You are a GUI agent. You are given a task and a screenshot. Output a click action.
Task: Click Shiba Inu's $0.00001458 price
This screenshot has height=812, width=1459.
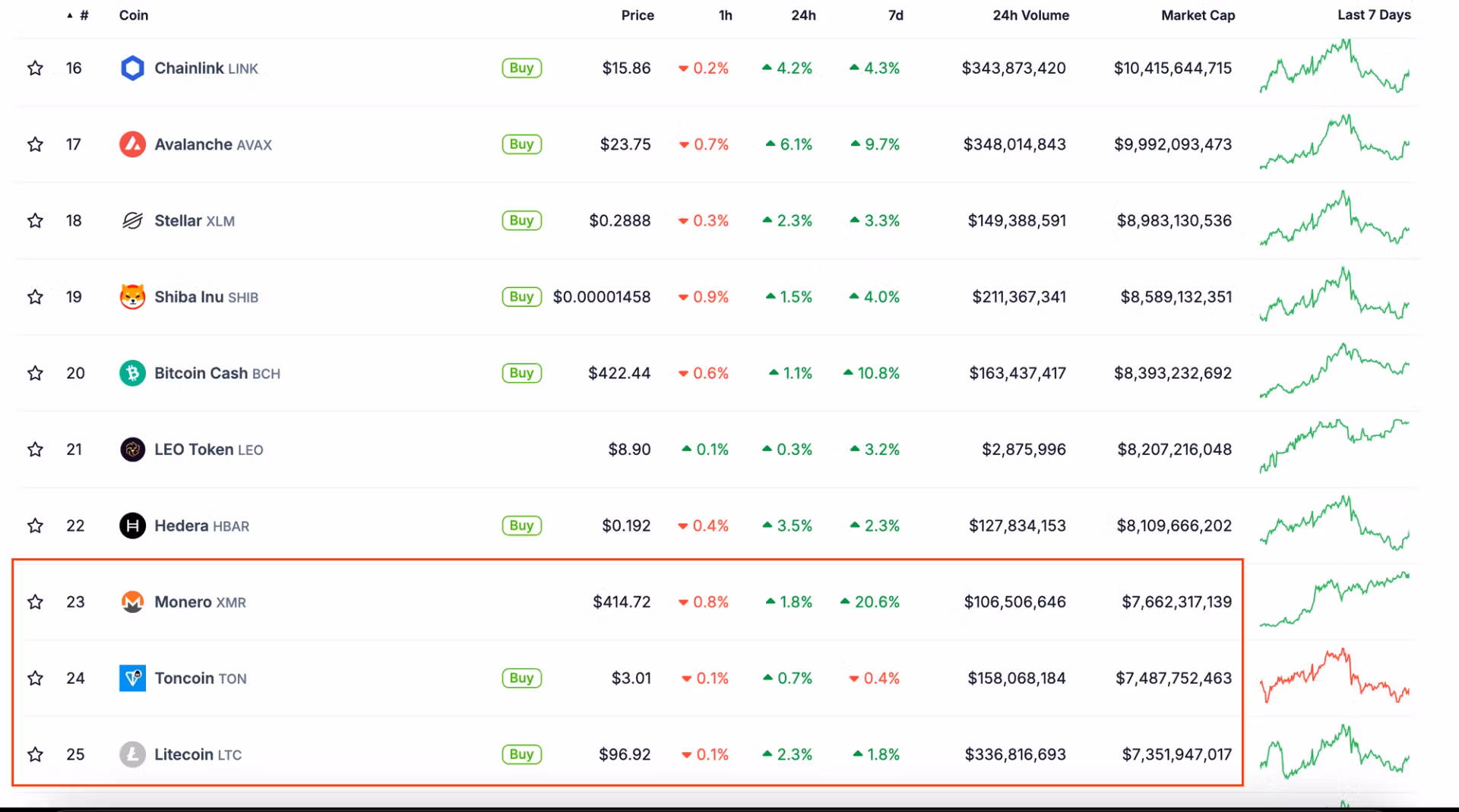602,297
